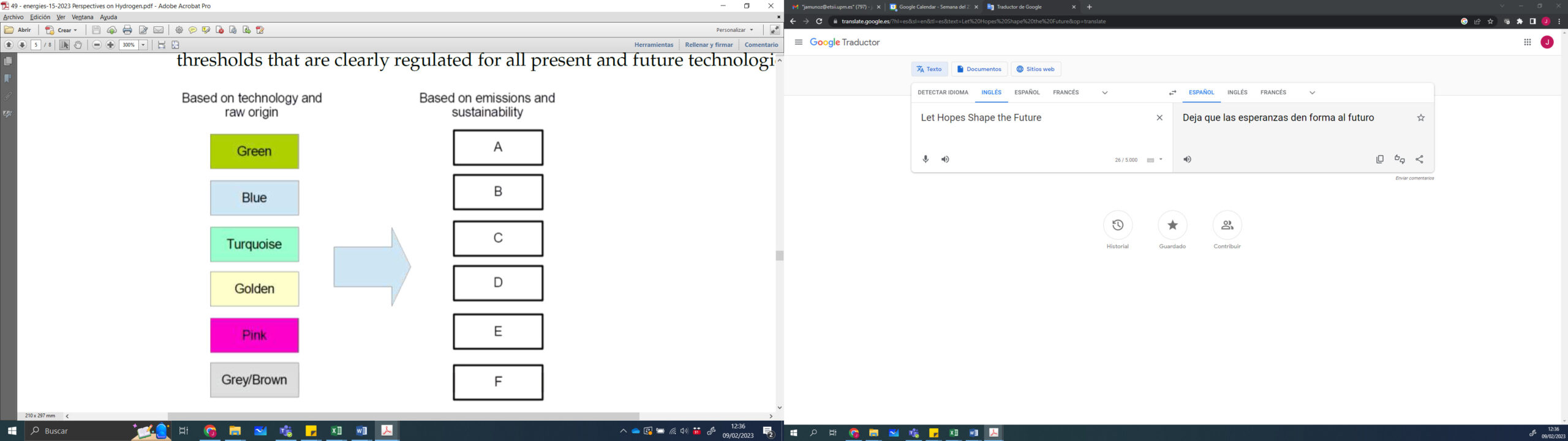Click the zoom in plus button
This screenshot has height=441, width=1568.
coord(111,45)
